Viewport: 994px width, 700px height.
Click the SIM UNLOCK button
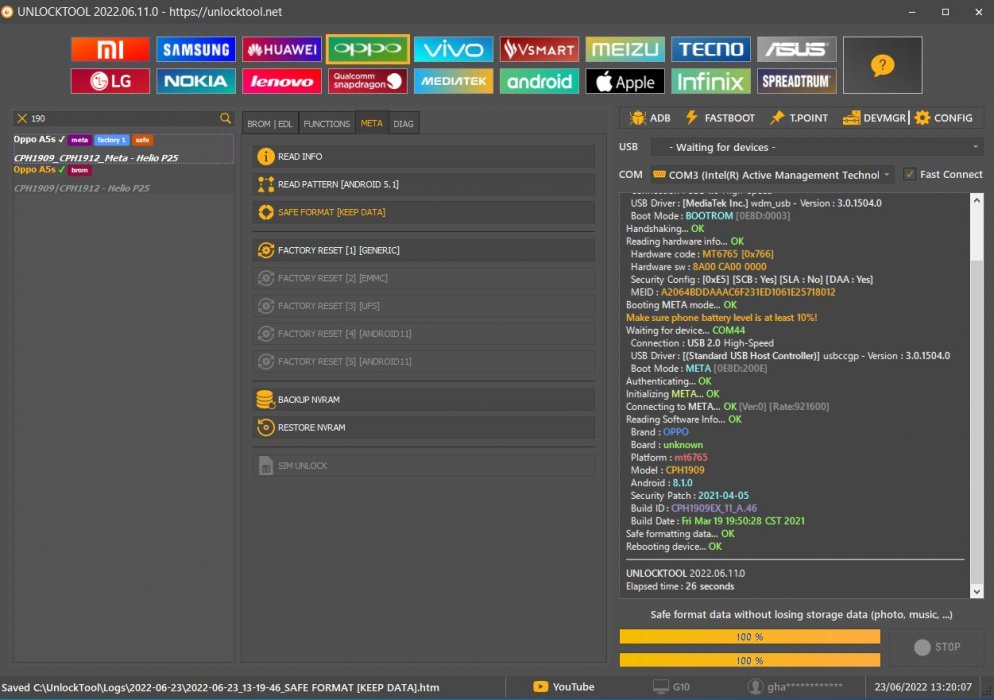pos(423,465)
